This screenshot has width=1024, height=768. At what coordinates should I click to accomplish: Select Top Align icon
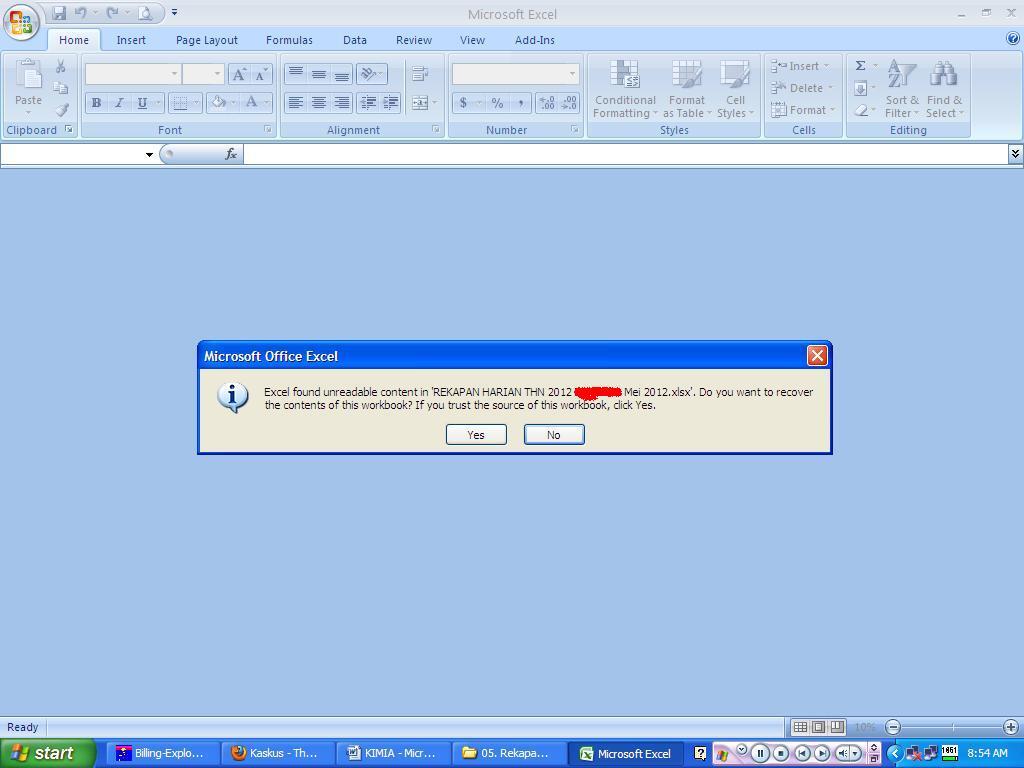pos(296,74)
